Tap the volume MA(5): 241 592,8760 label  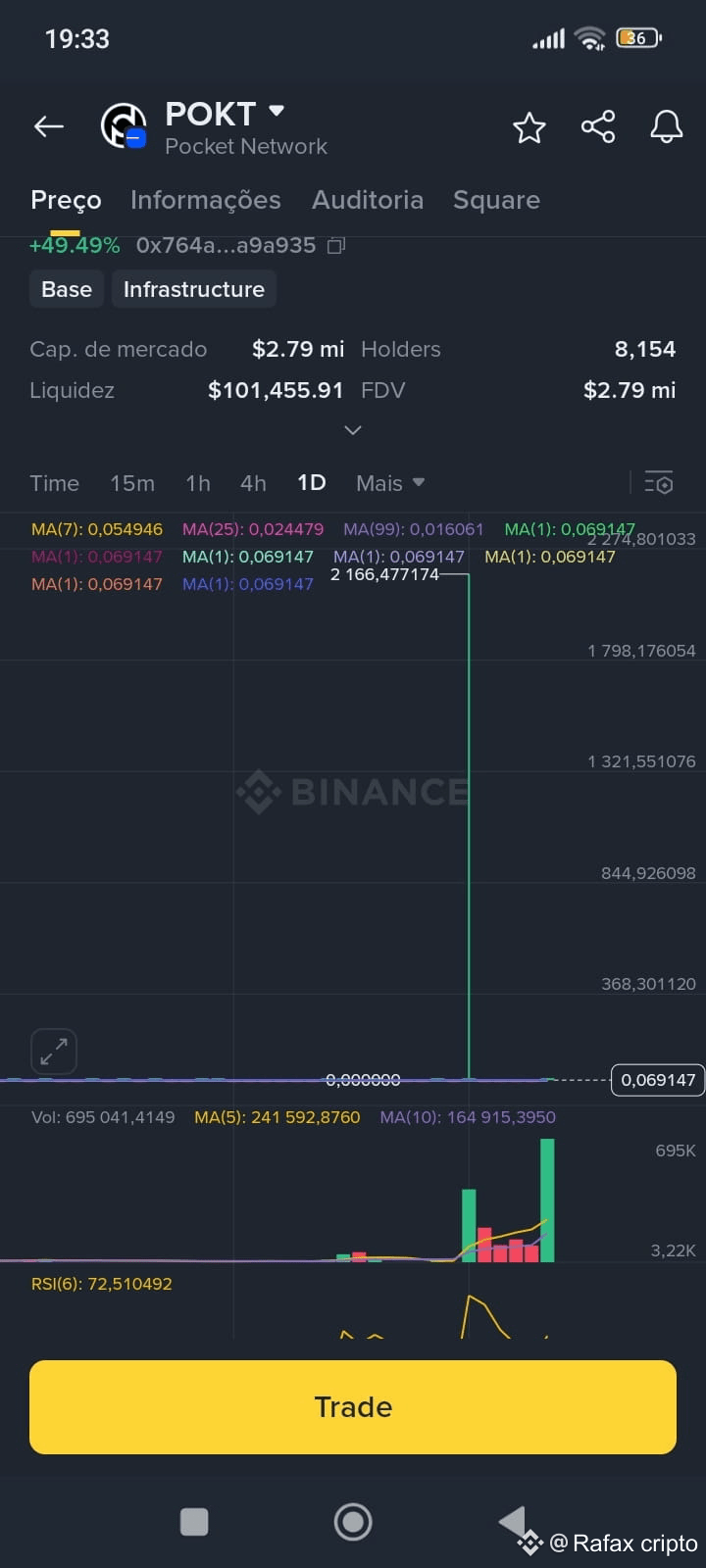pyautogui.click(x=277, y=1117)
